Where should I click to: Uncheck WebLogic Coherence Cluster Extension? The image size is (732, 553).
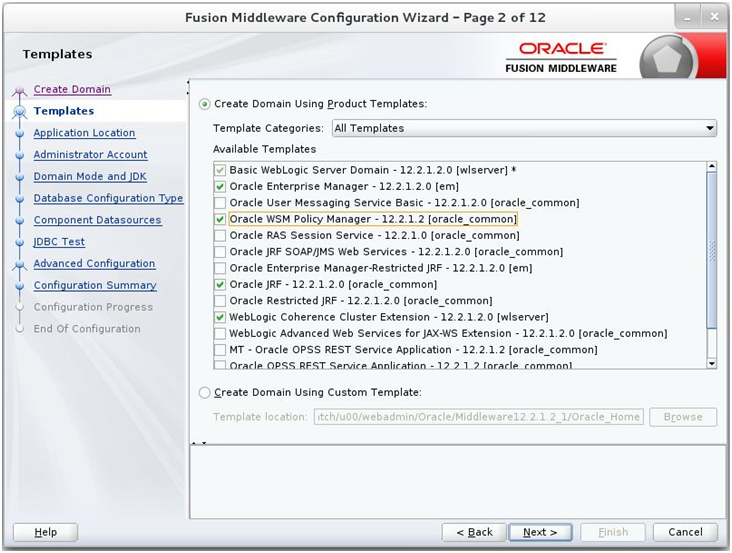coord(220,317)
